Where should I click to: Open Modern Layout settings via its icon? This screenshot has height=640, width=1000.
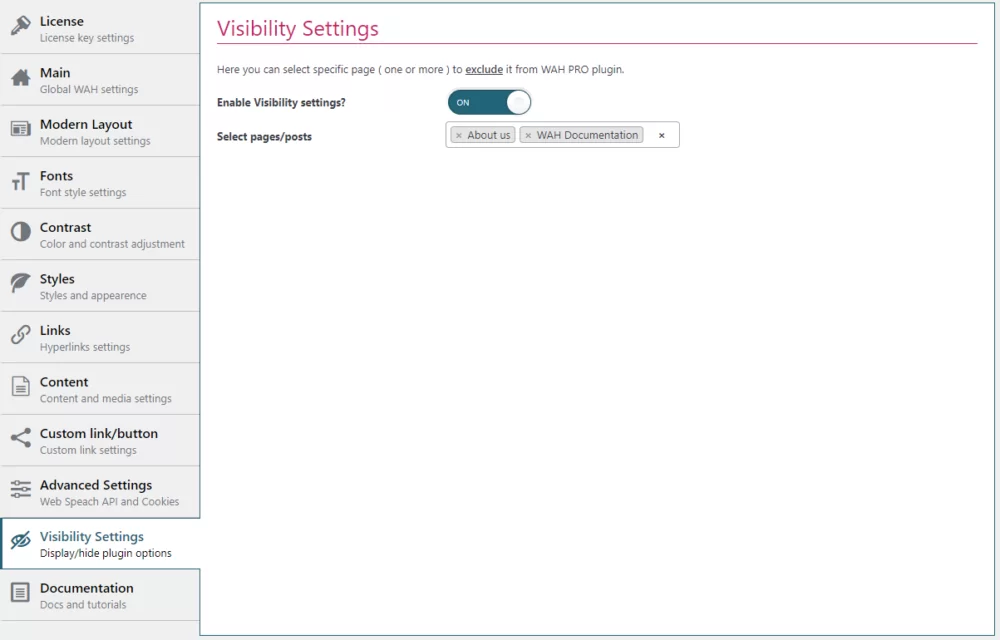tap(21, 125)
